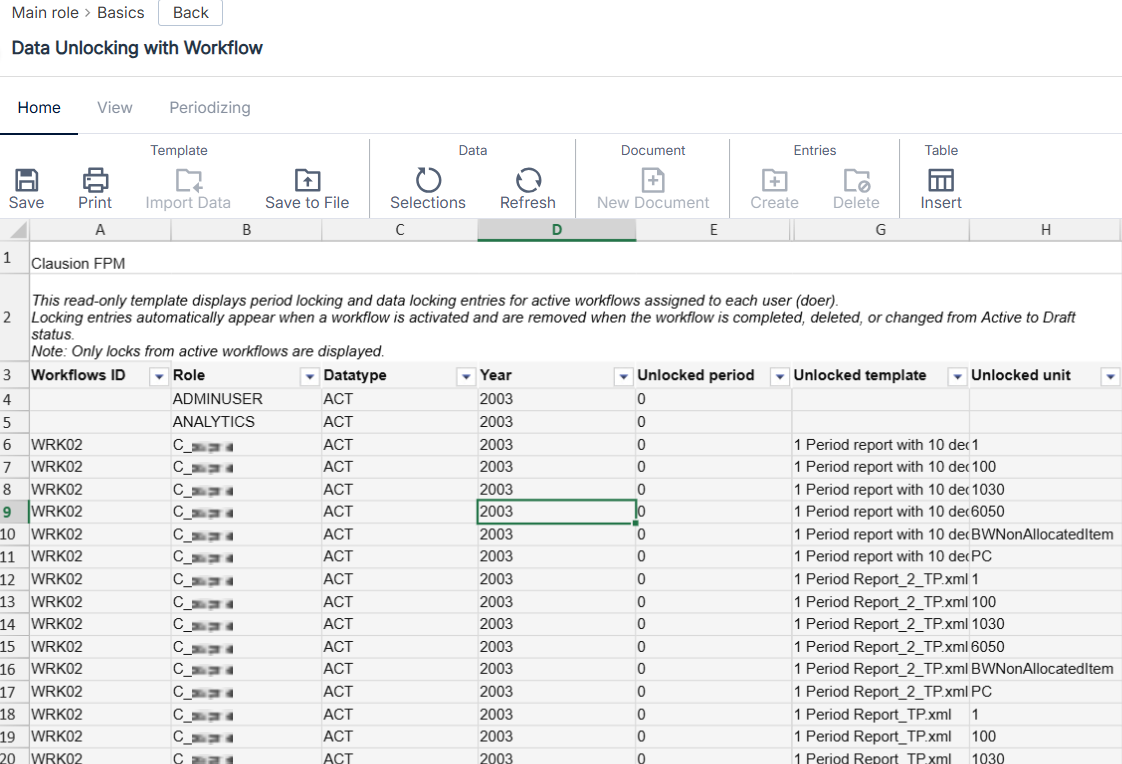The image size is (1122, 764).
Task: Click Period Report_TP.xml cell in row 18
Action: click(x=881, y=715)
